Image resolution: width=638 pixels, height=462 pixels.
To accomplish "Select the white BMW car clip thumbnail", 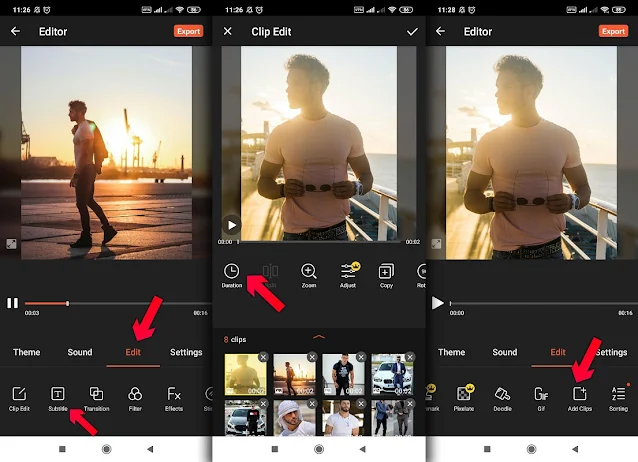I will 392,374.
